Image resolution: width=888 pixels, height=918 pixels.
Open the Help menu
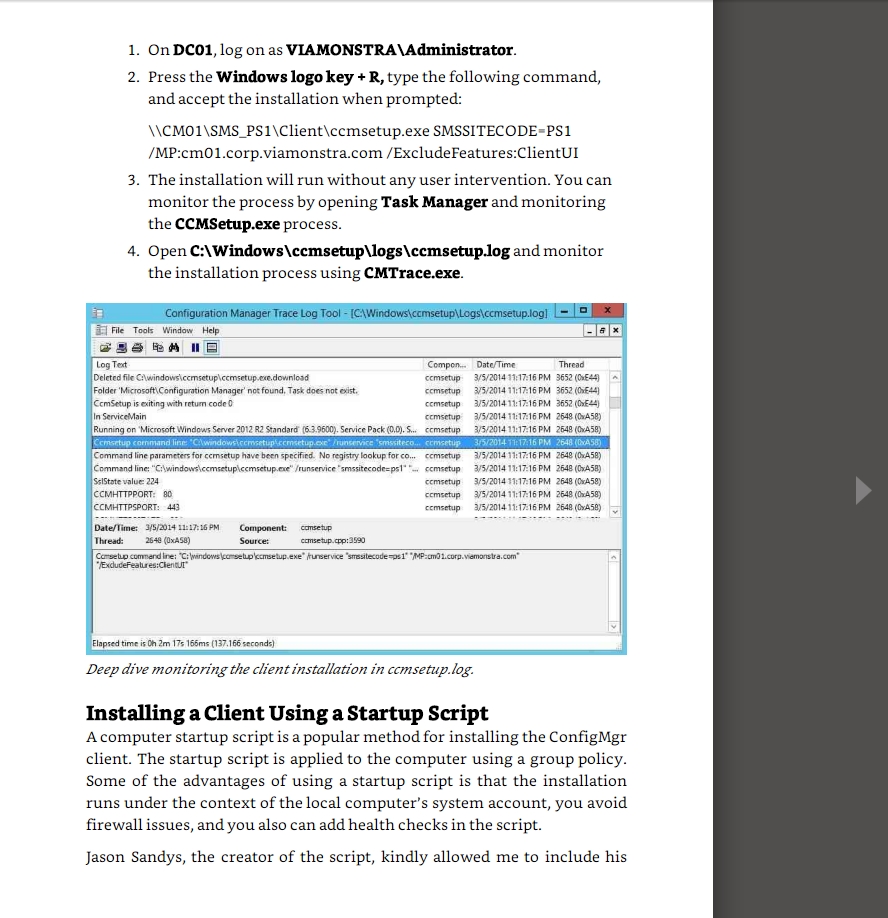[210, 330]
